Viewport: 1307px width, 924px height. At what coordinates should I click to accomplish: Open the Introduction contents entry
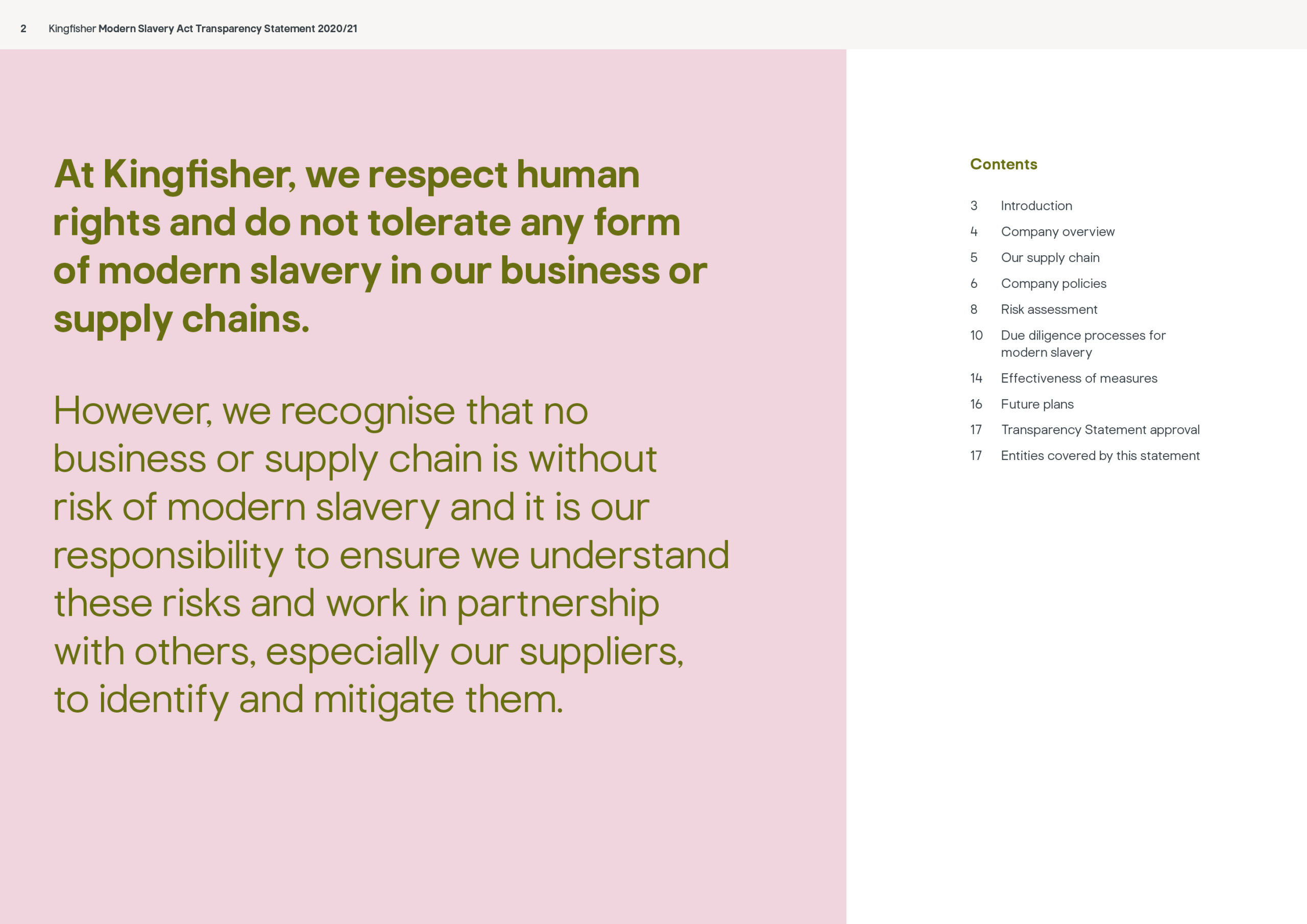[x=1036, y=206]
